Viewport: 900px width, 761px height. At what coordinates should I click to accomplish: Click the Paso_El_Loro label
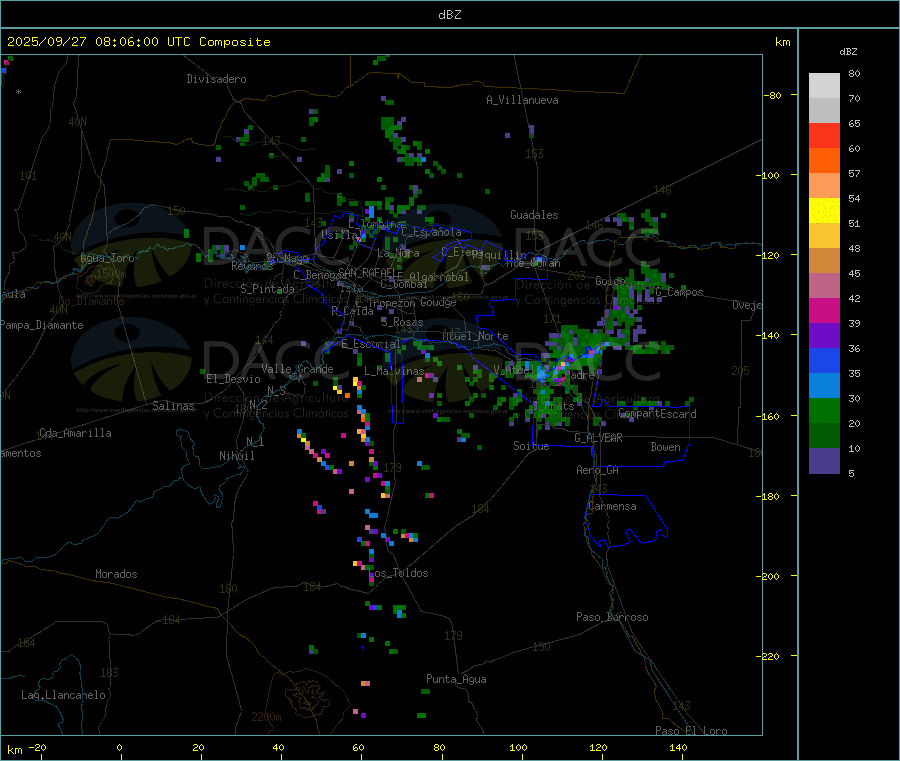click(x=692, y=731)
